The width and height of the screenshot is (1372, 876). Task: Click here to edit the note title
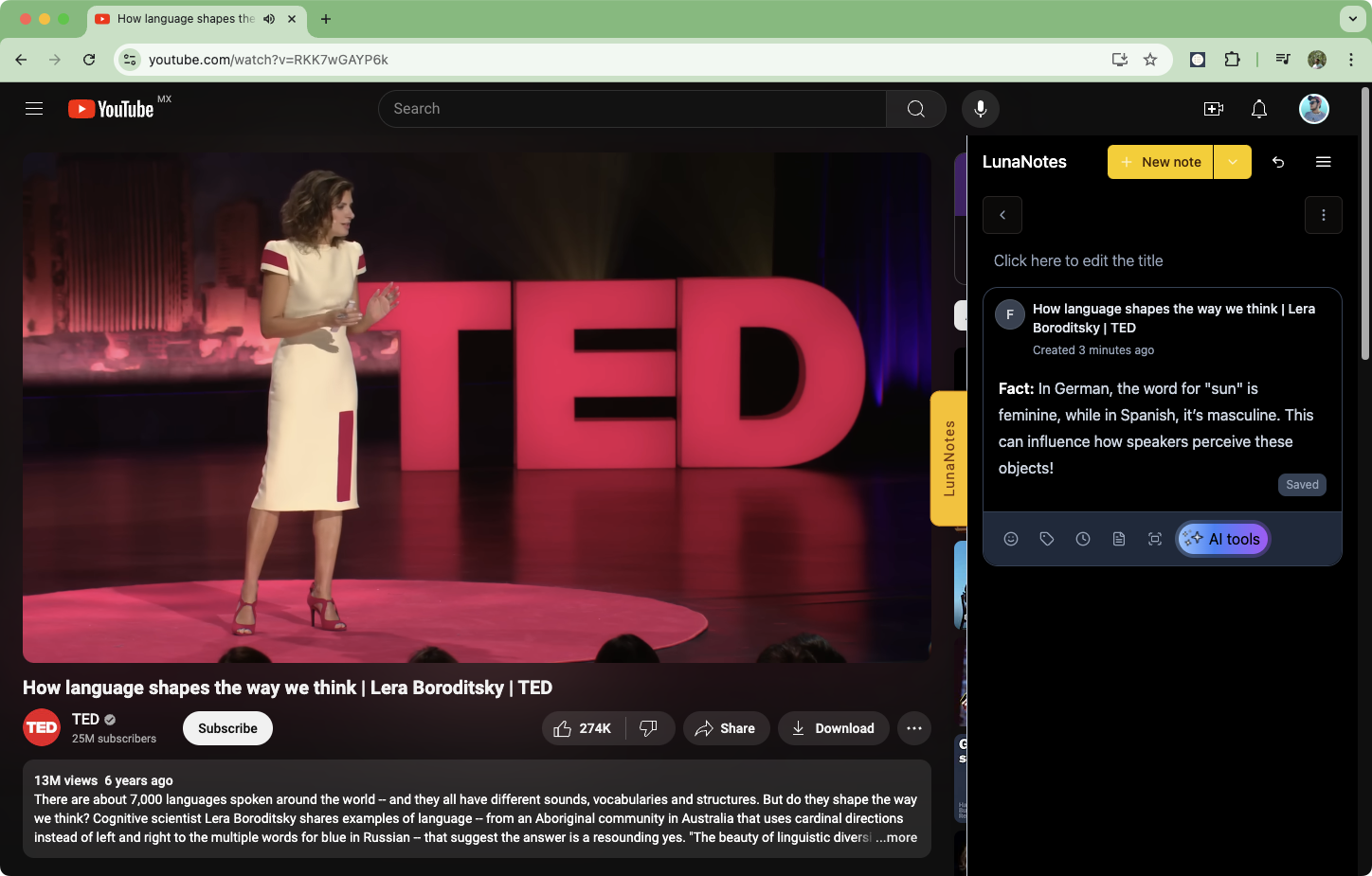click(x=1078, y=260)
